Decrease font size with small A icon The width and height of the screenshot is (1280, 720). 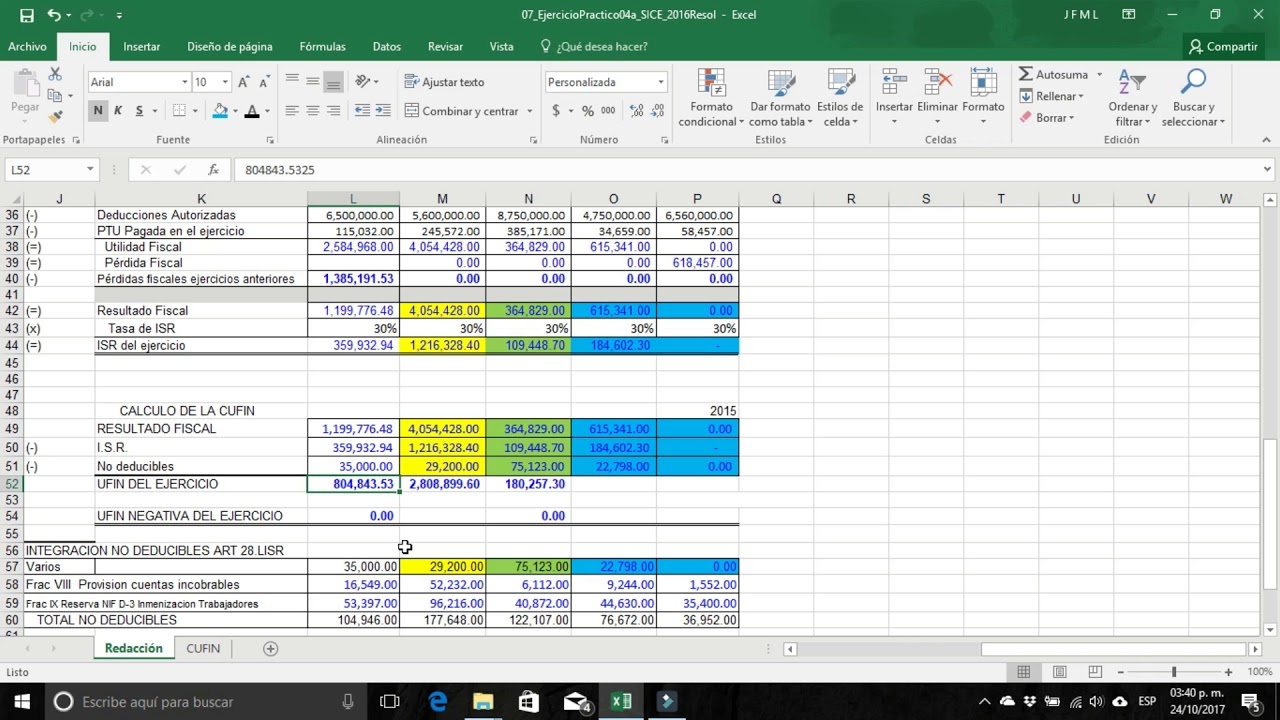pyautogui.click(x=265, y=82)
